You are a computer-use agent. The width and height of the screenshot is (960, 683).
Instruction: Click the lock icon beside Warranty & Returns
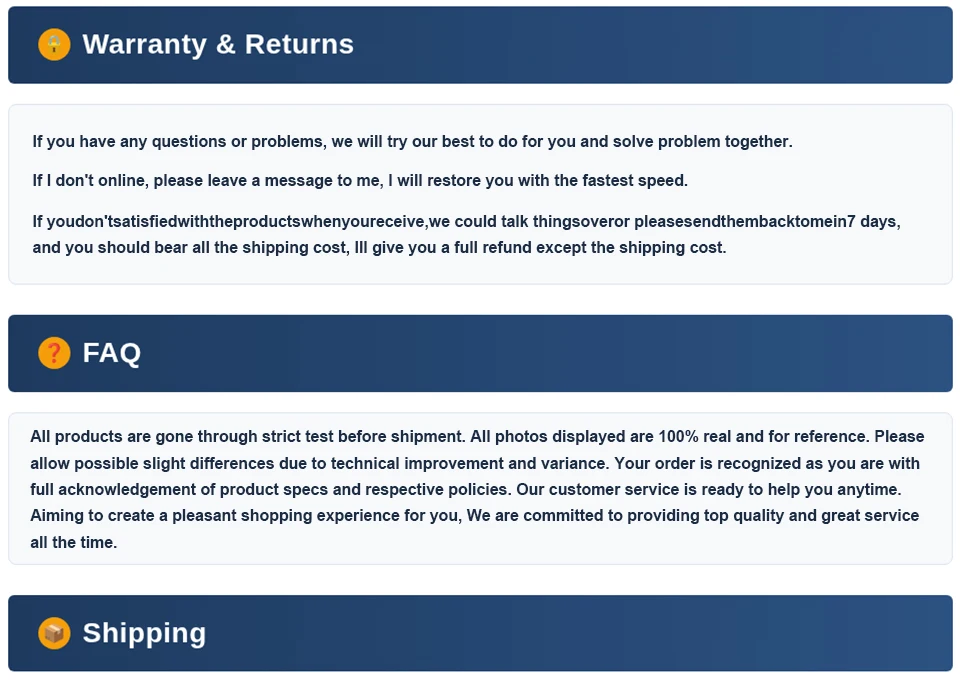(x=54, y=45)
